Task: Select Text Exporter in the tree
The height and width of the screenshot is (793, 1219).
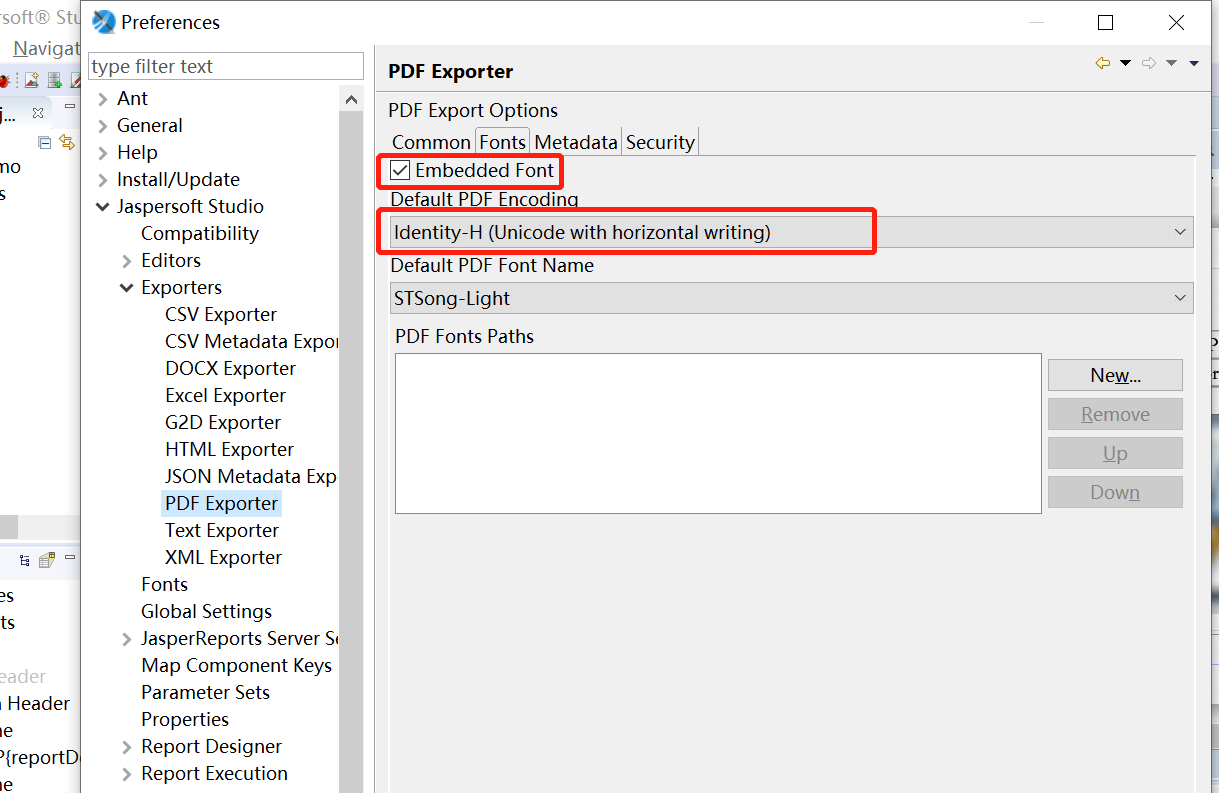Action: [221, 531]
